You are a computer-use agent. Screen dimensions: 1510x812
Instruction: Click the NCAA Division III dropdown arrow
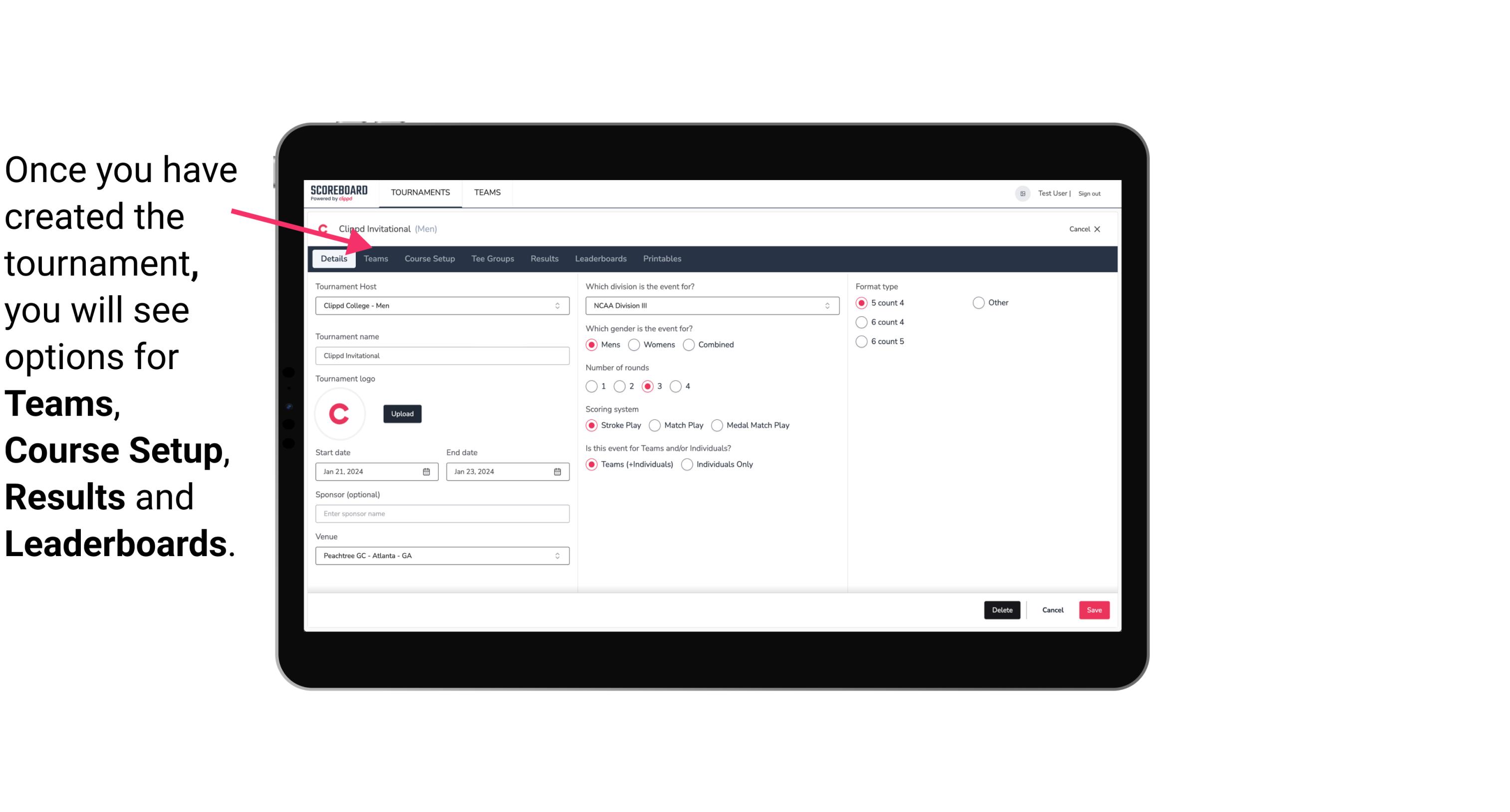824,305
